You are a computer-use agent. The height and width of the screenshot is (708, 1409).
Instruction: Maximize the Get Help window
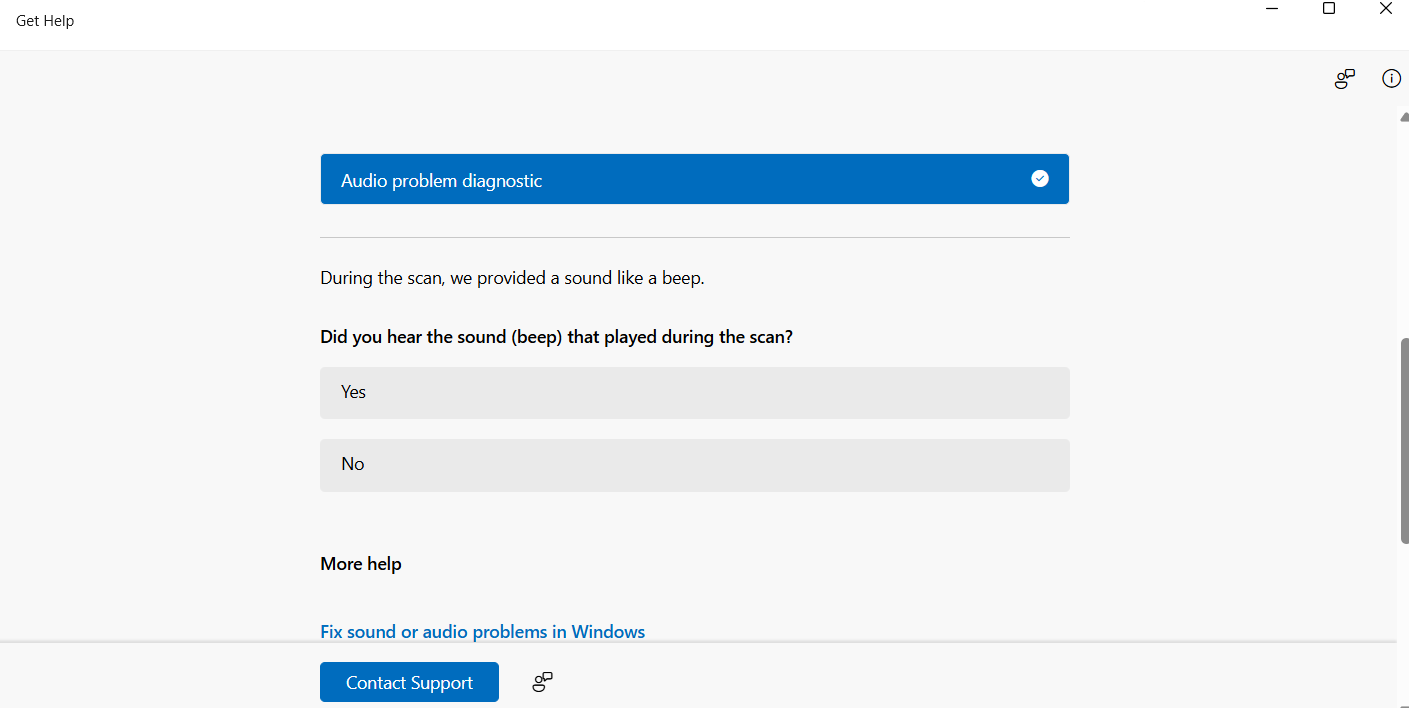(1329, 9)
